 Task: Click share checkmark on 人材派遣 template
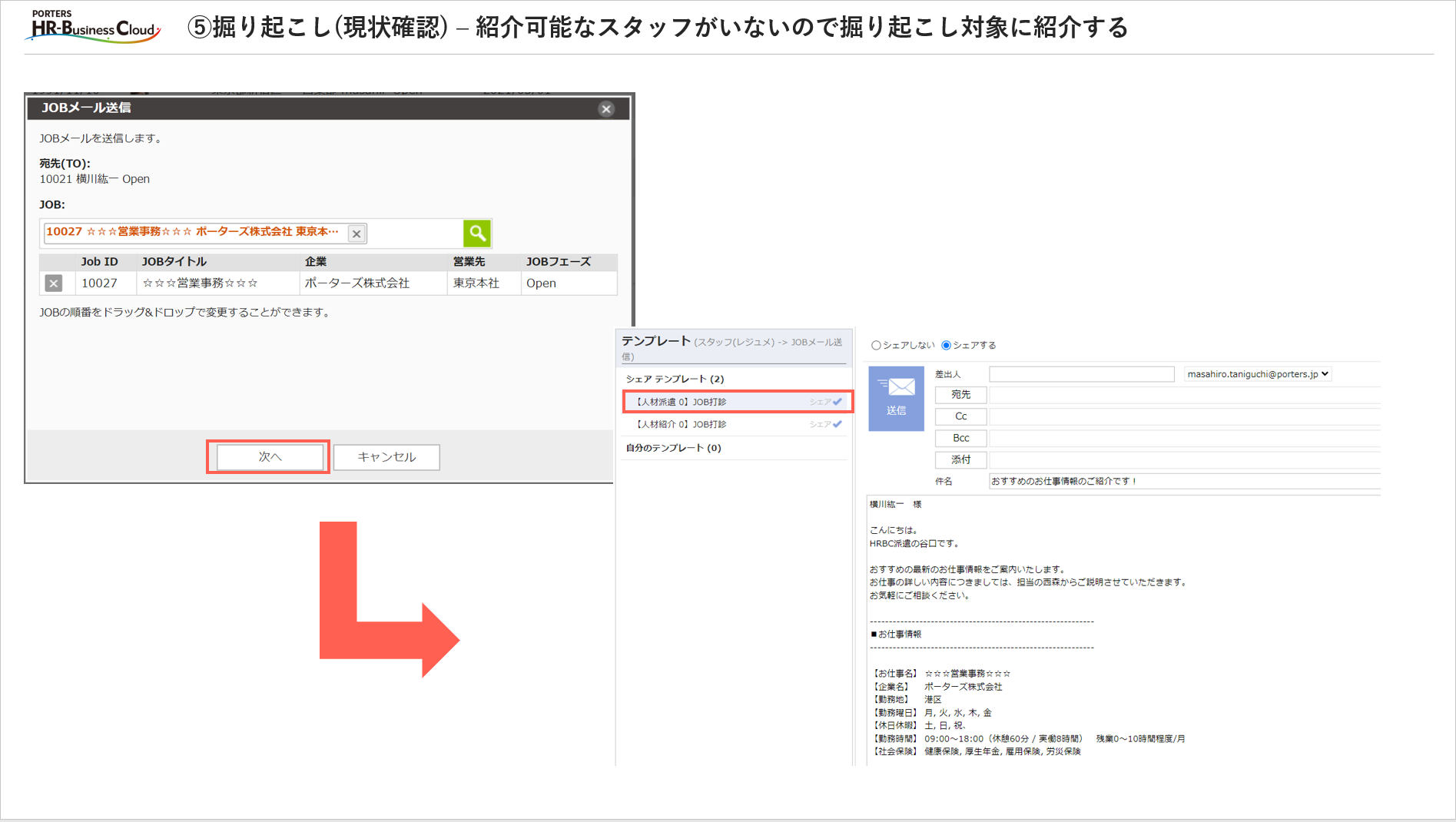tap(837, 402)
